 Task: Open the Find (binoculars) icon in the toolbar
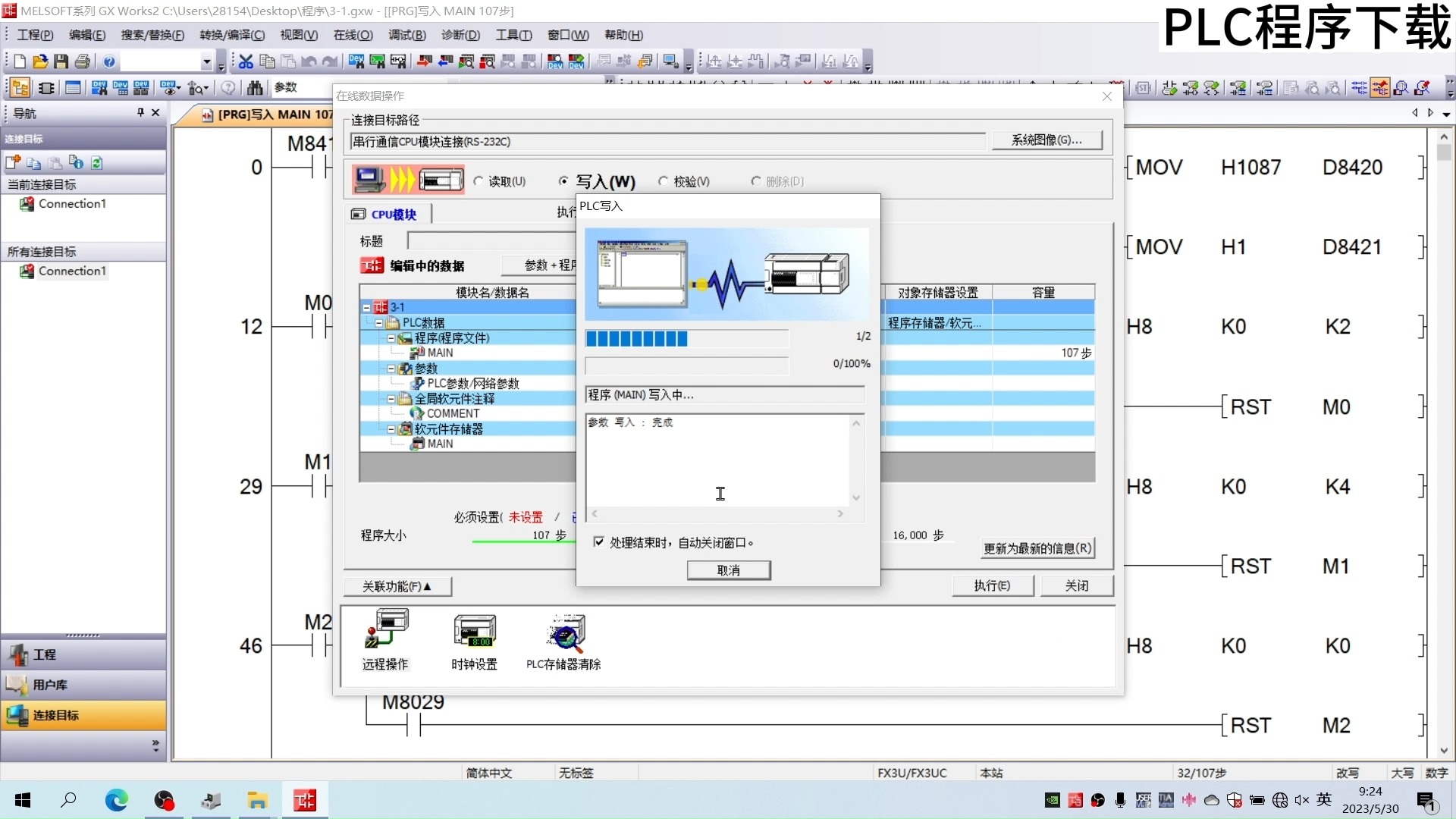tap(255, 87)
